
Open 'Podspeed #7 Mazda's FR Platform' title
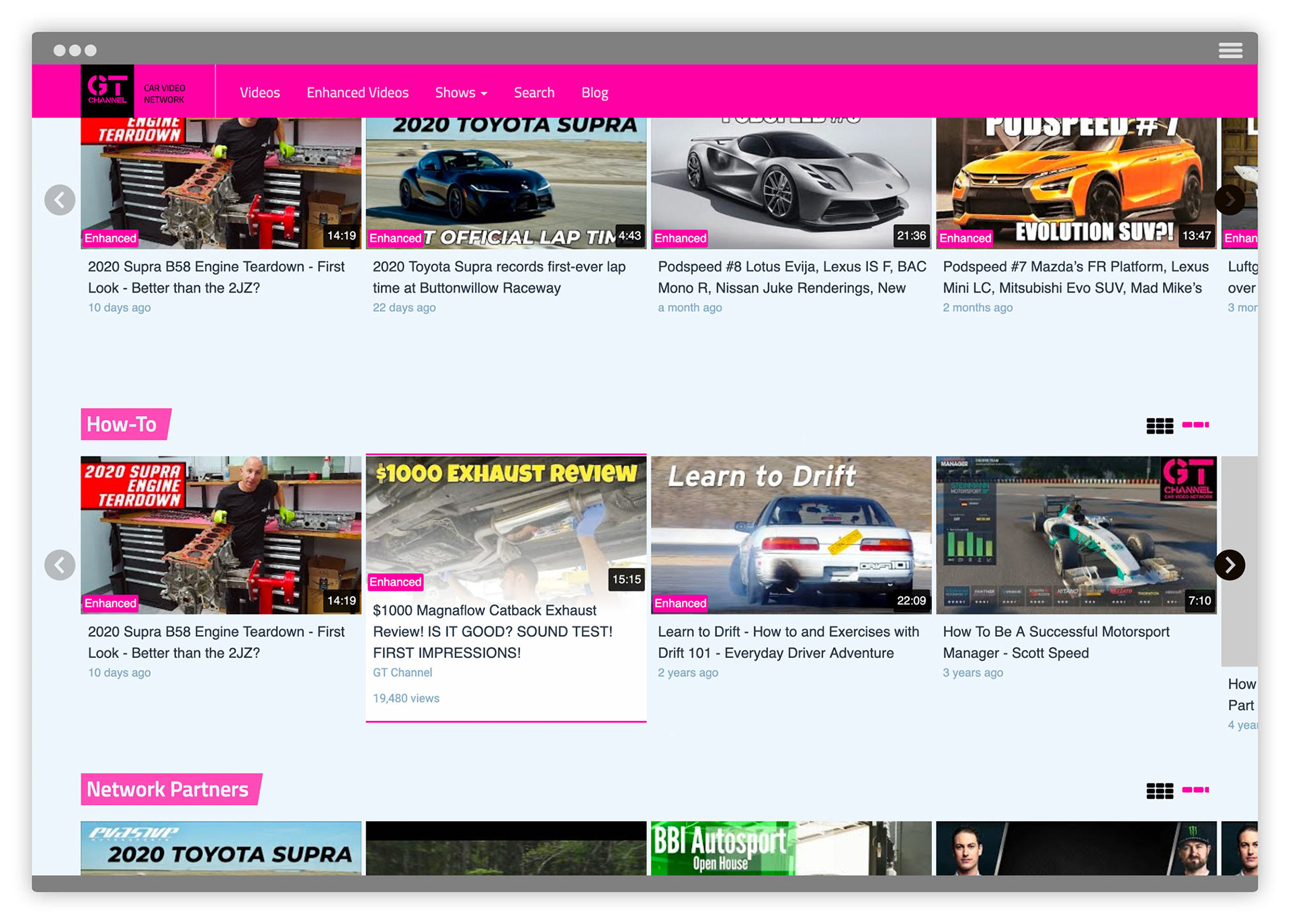click(1076, 277)
